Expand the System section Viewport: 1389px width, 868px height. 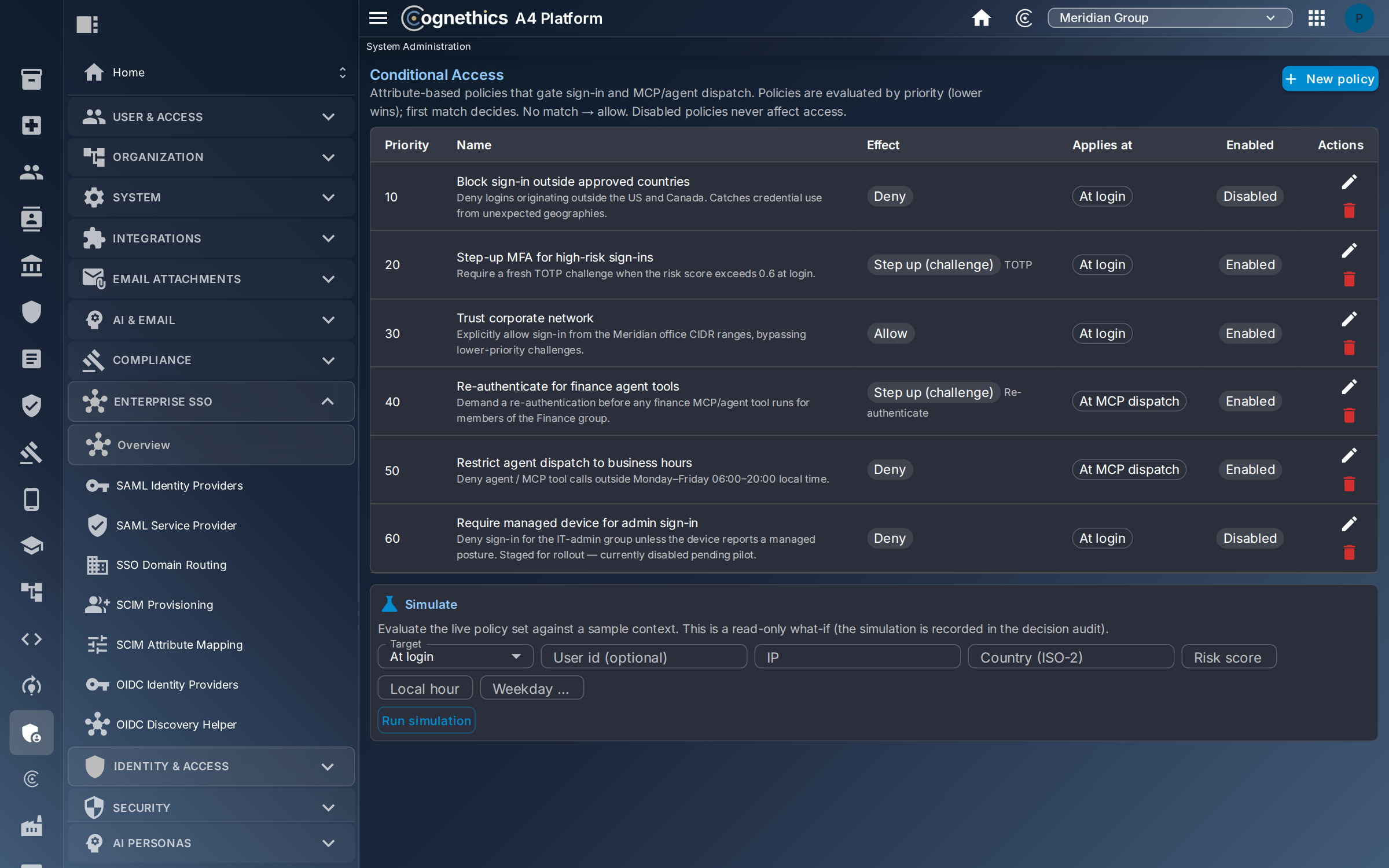coord(211,197)
